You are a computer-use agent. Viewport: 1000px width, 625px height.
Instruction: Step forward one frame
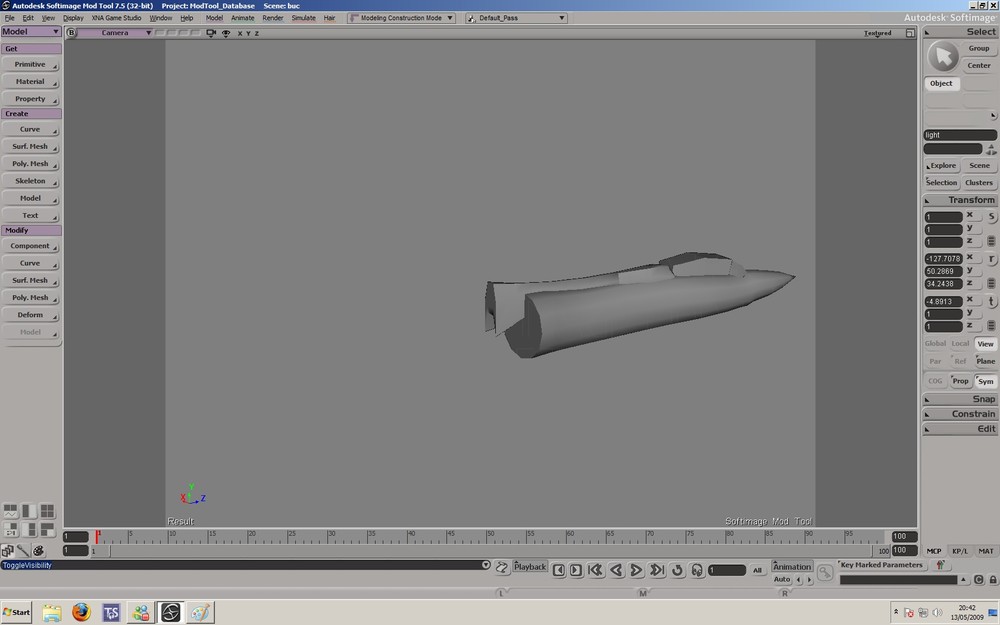pyautogui.click(x=576, y=570)
